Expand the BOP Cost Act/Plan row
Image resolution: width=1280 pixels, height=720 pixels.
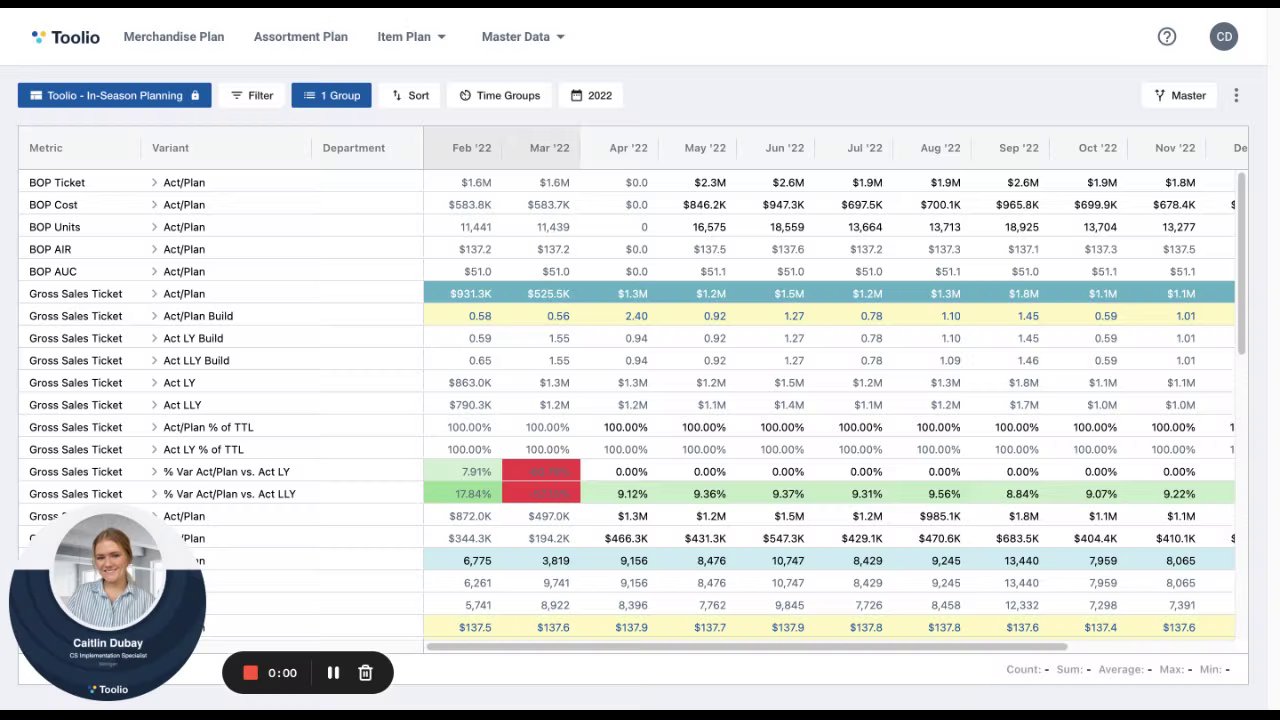click(x=155, y=205)
